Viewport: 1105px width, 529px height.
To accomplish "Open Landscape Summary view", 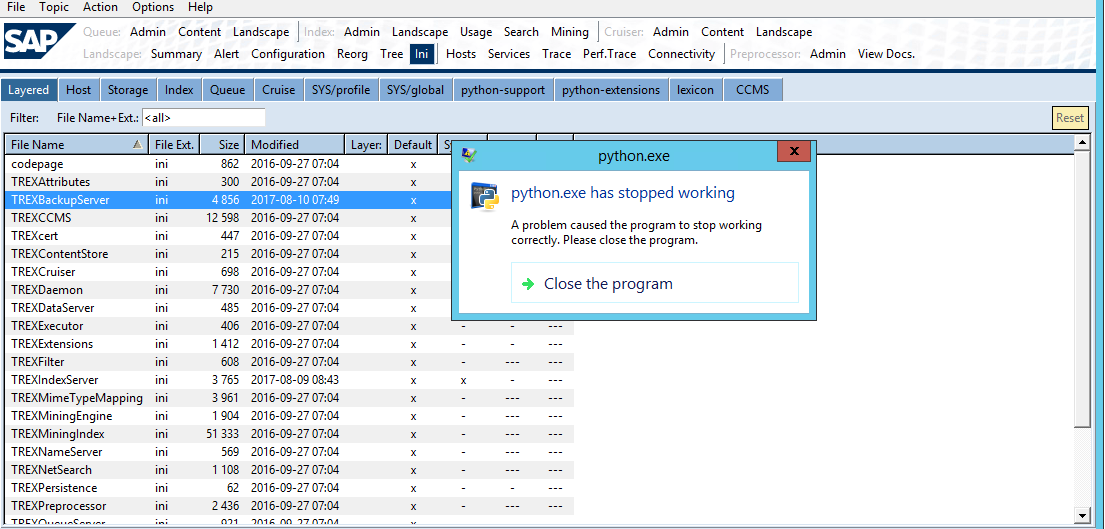I will [x=176, y=54].
